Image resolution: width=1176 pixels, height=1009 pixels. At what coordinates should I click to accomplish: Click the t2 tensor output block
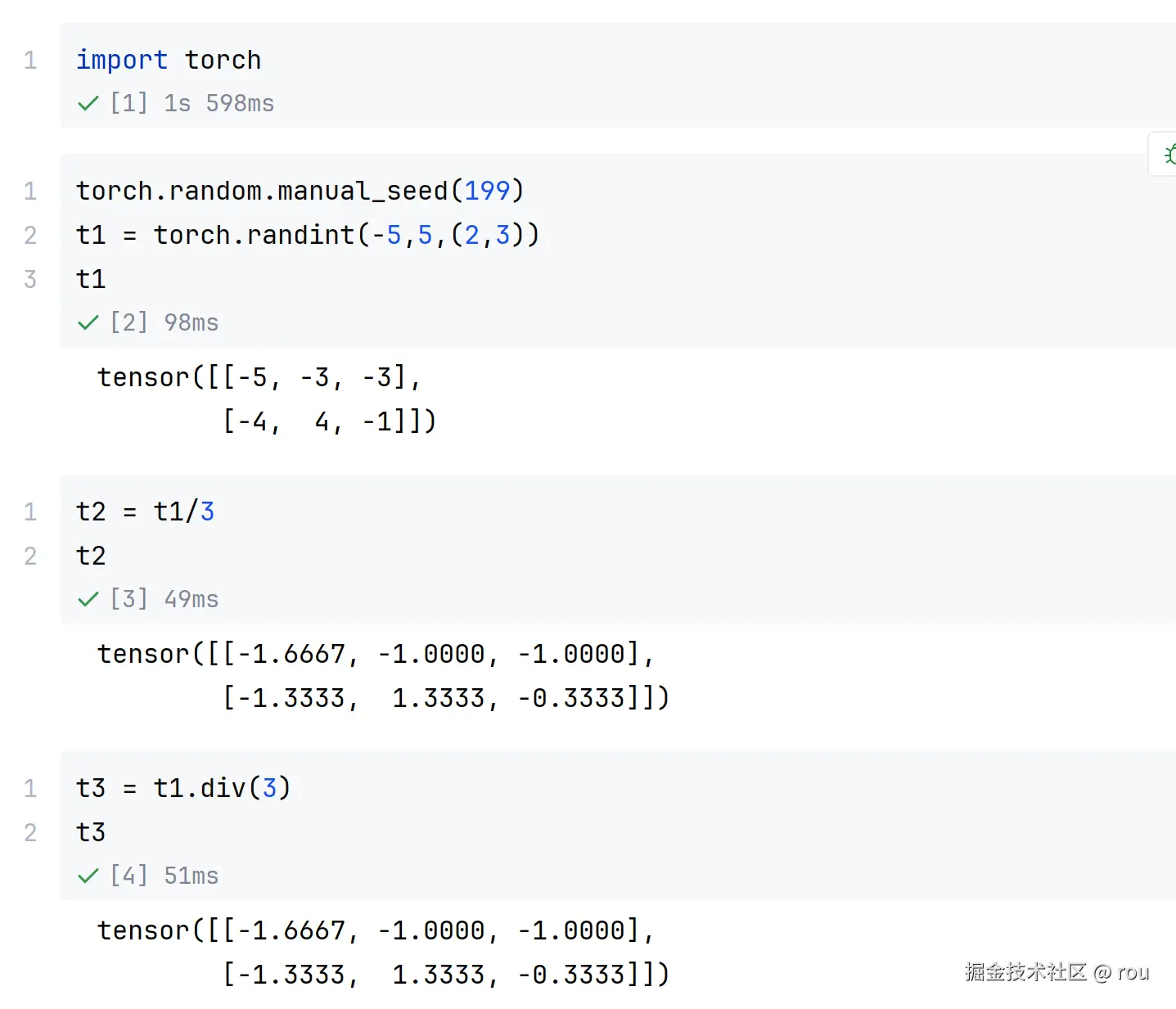tap(383, 676)
